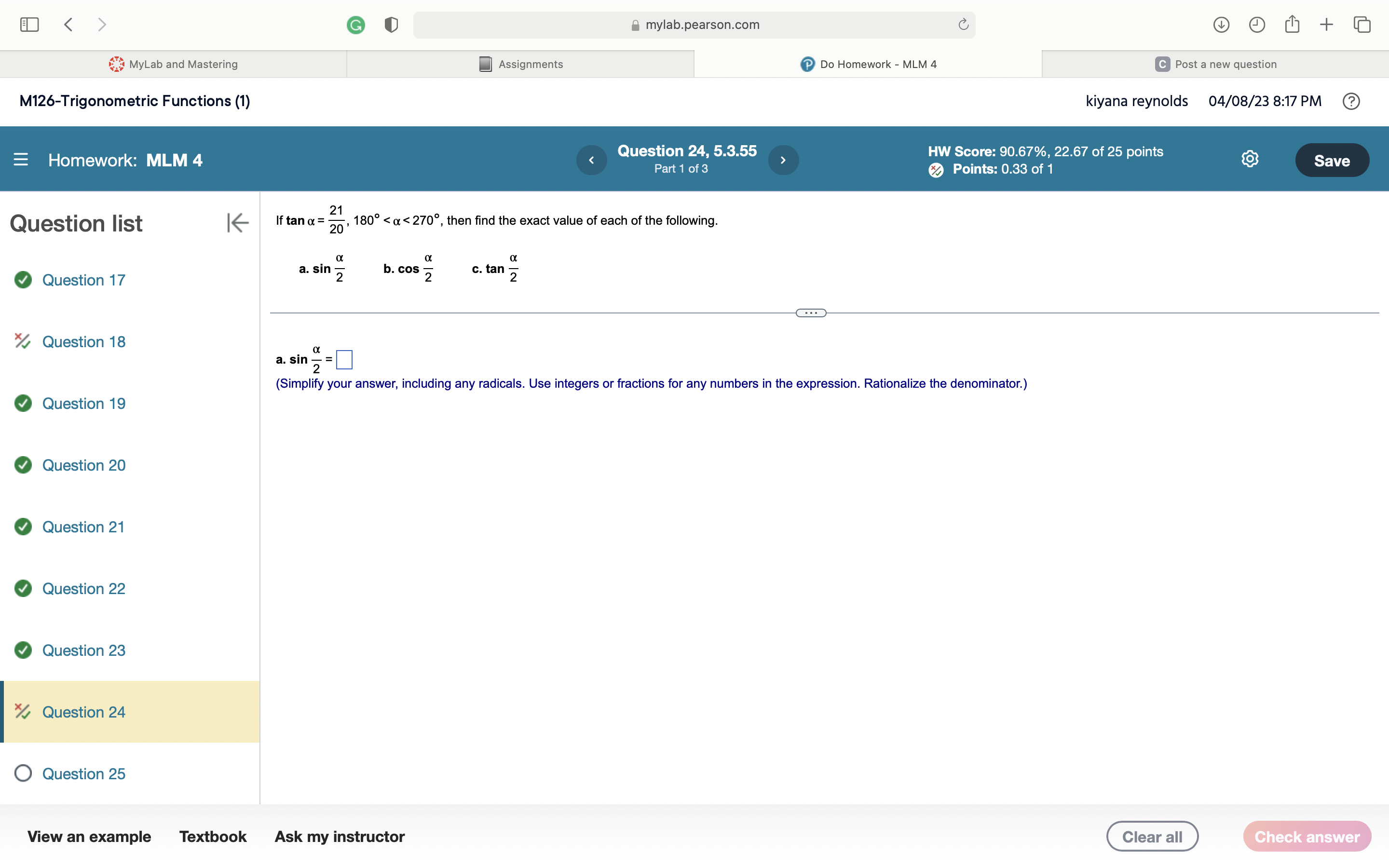Open the Share icon in Safari toolbar
This screenshot has width=1389, height=868.
(1292, 24)
